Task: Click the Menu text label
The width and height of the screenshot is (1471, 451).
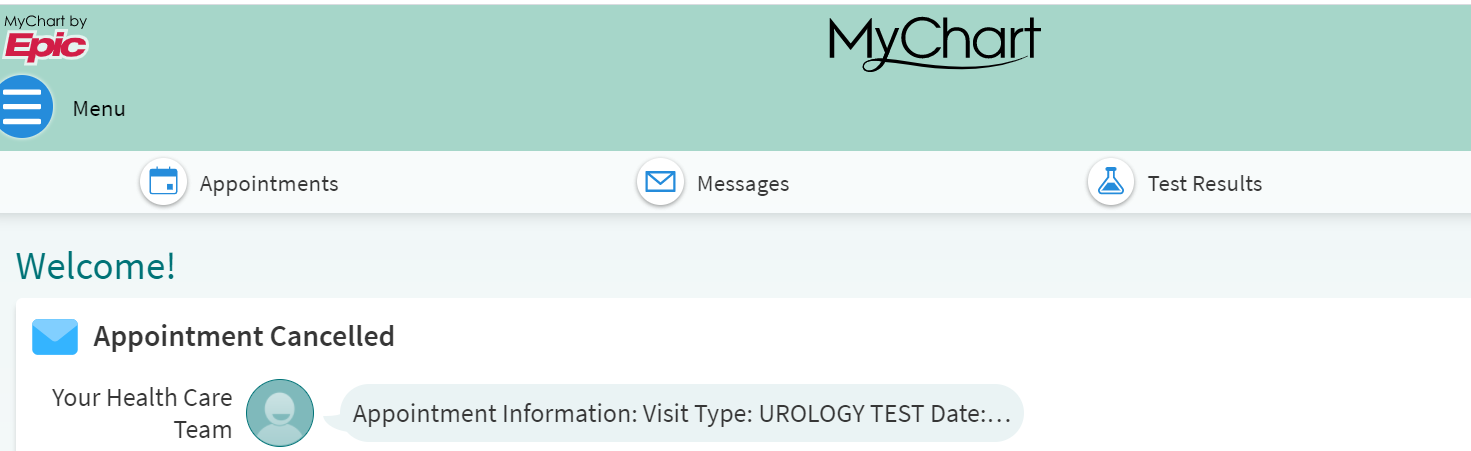Action: coord(99,109)
